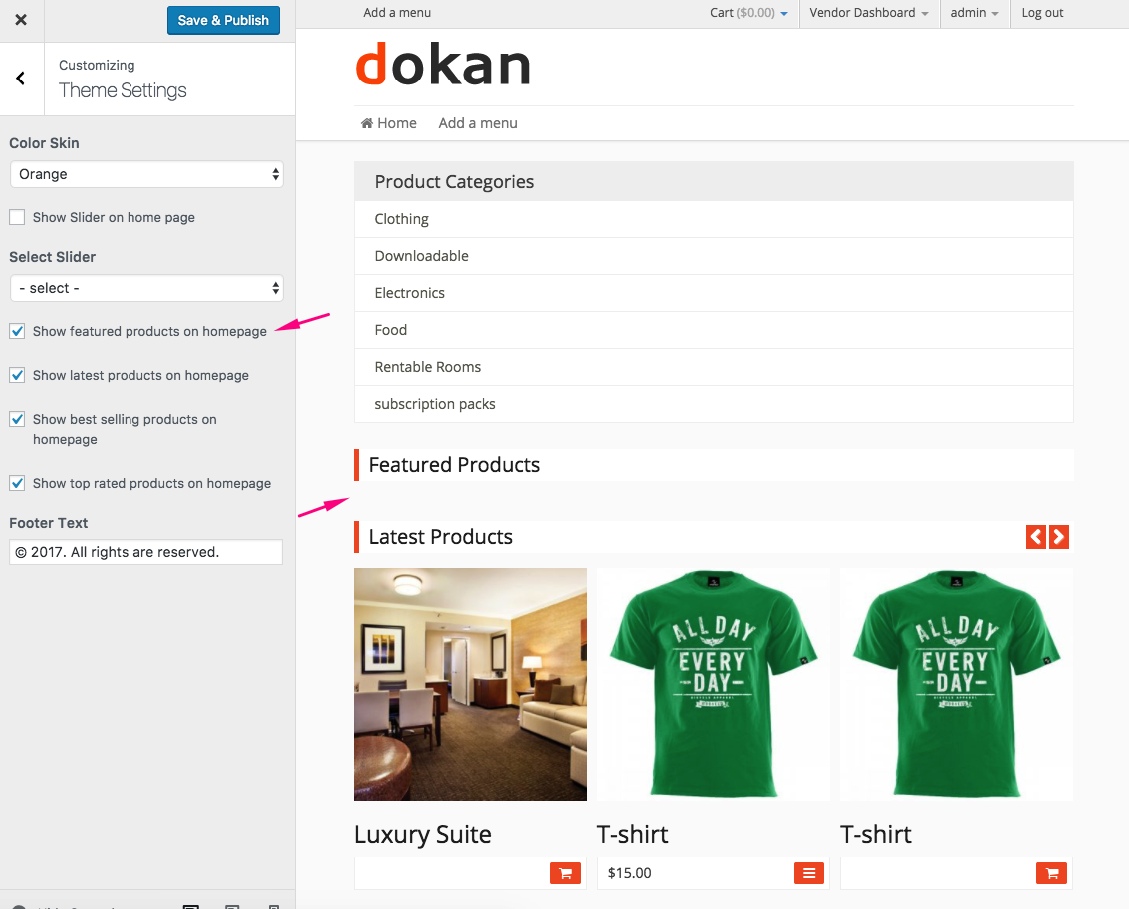Image resolution: width=1129 pixels, height=909 pixels.
Task: Click previous arrow in Latest Products carousel
Action: tap(1035, 537)
